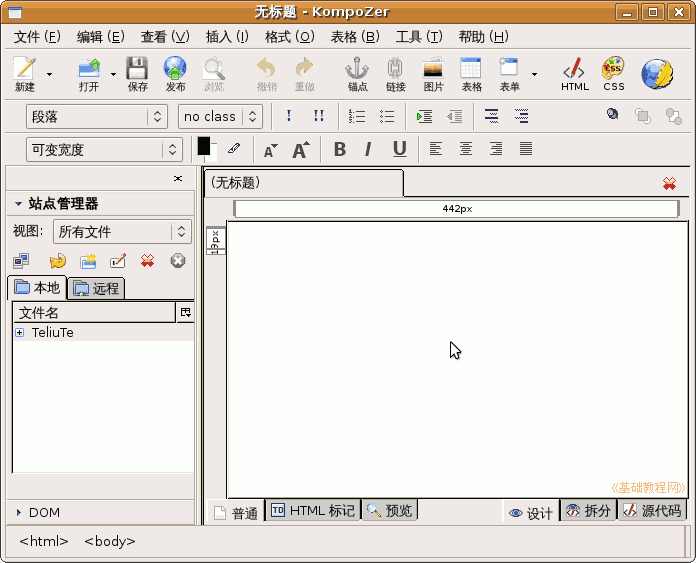696x563 pixels.
Task: Open the Format (格式) menu
Action: 290,37
